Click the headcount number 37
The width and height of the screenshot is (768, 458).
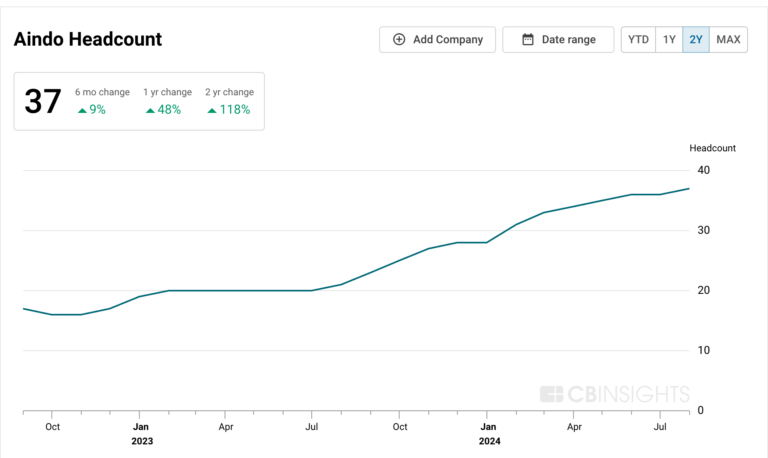pyautogui.click(x=42, y=101)
